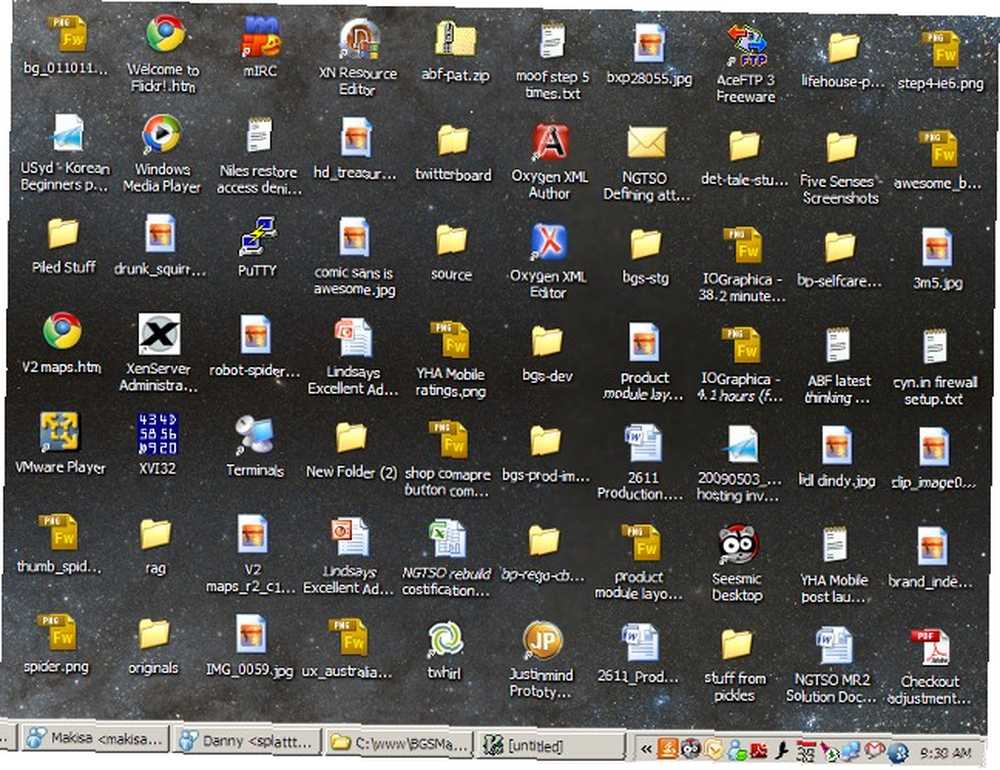Open Seesmic Desktop

click(x=738, y=544)
